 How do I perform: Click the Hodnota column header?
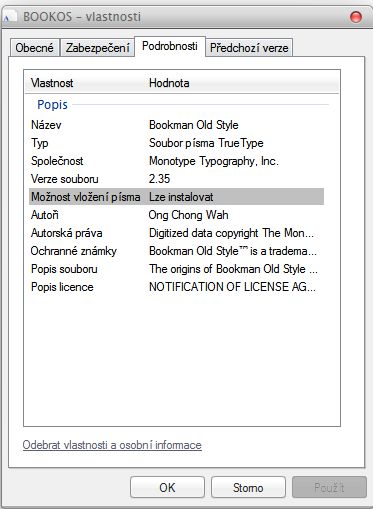(169, 83)
